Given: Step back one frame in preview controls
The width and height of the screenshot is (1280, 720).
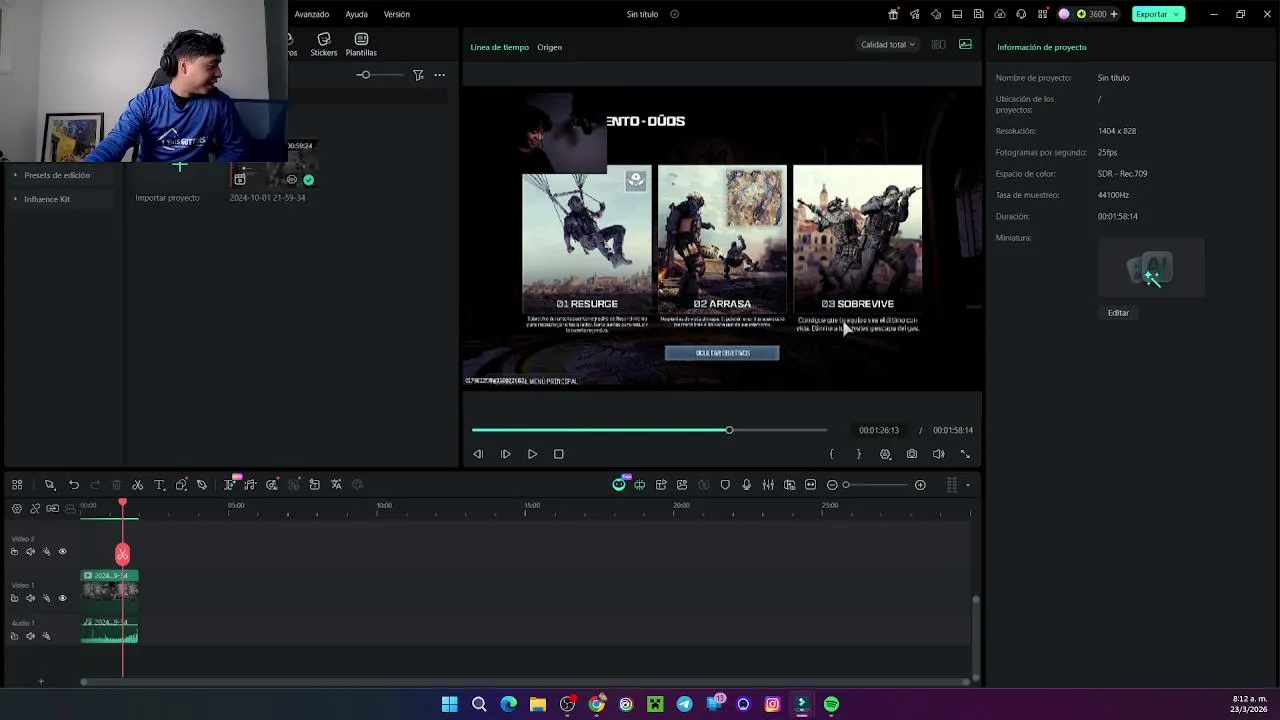Looking at the screenshot, I should tap(478, 454).
